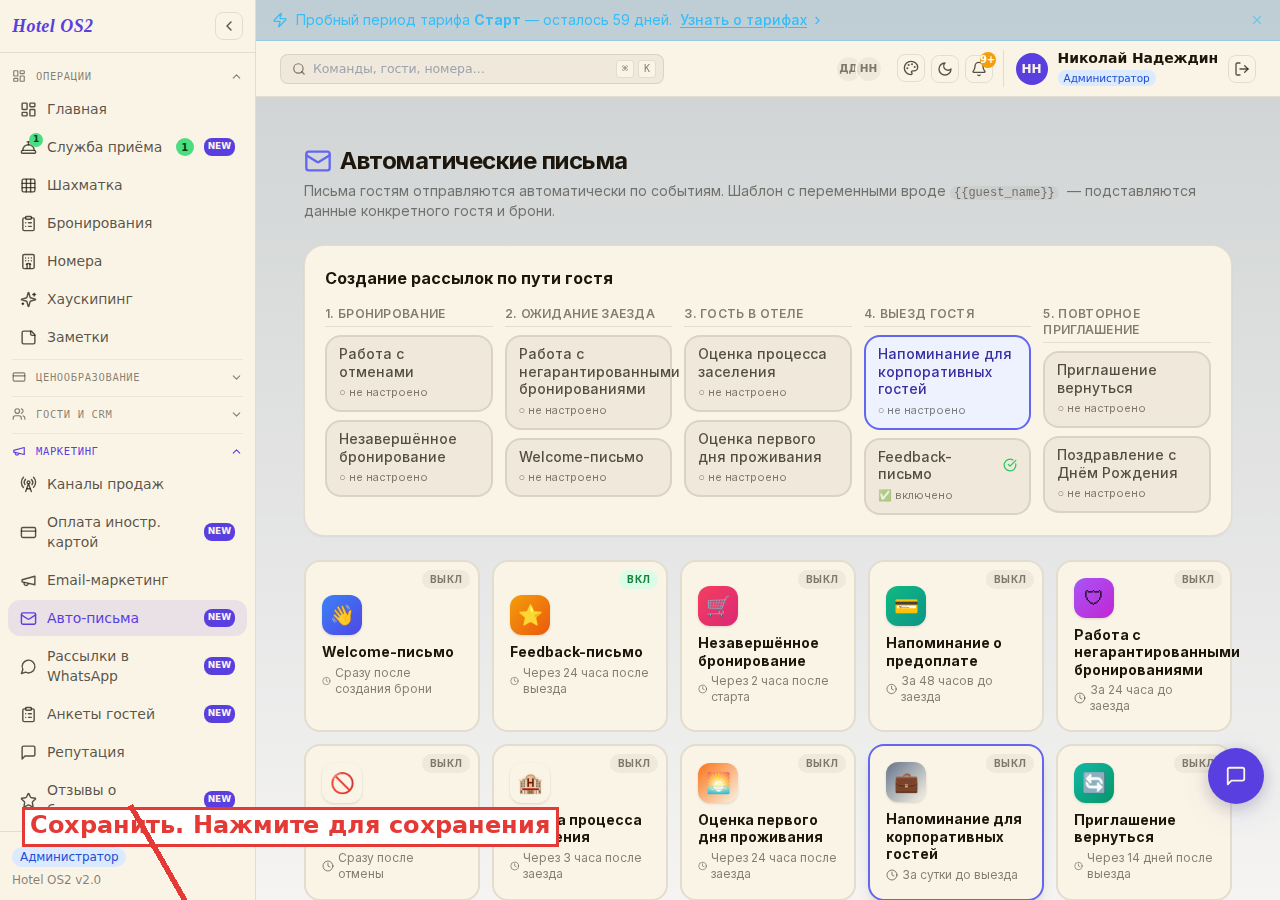Click the star Feedback-письмо icon
The height and width of the screenshot is (900, 1280).
coord(530,615)
